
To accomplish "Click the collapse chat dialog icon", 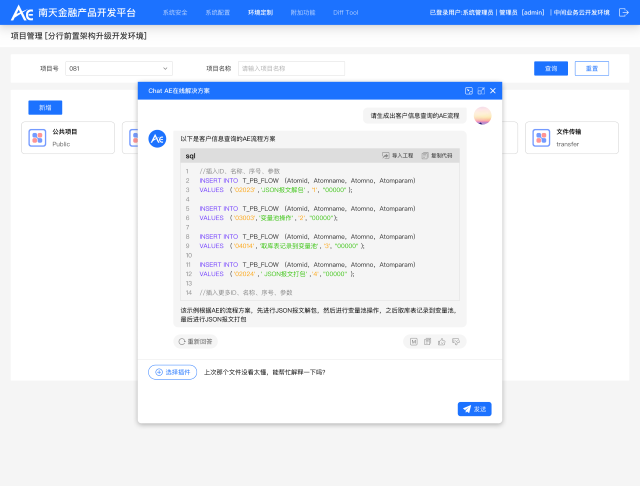I will coord(469,90).
